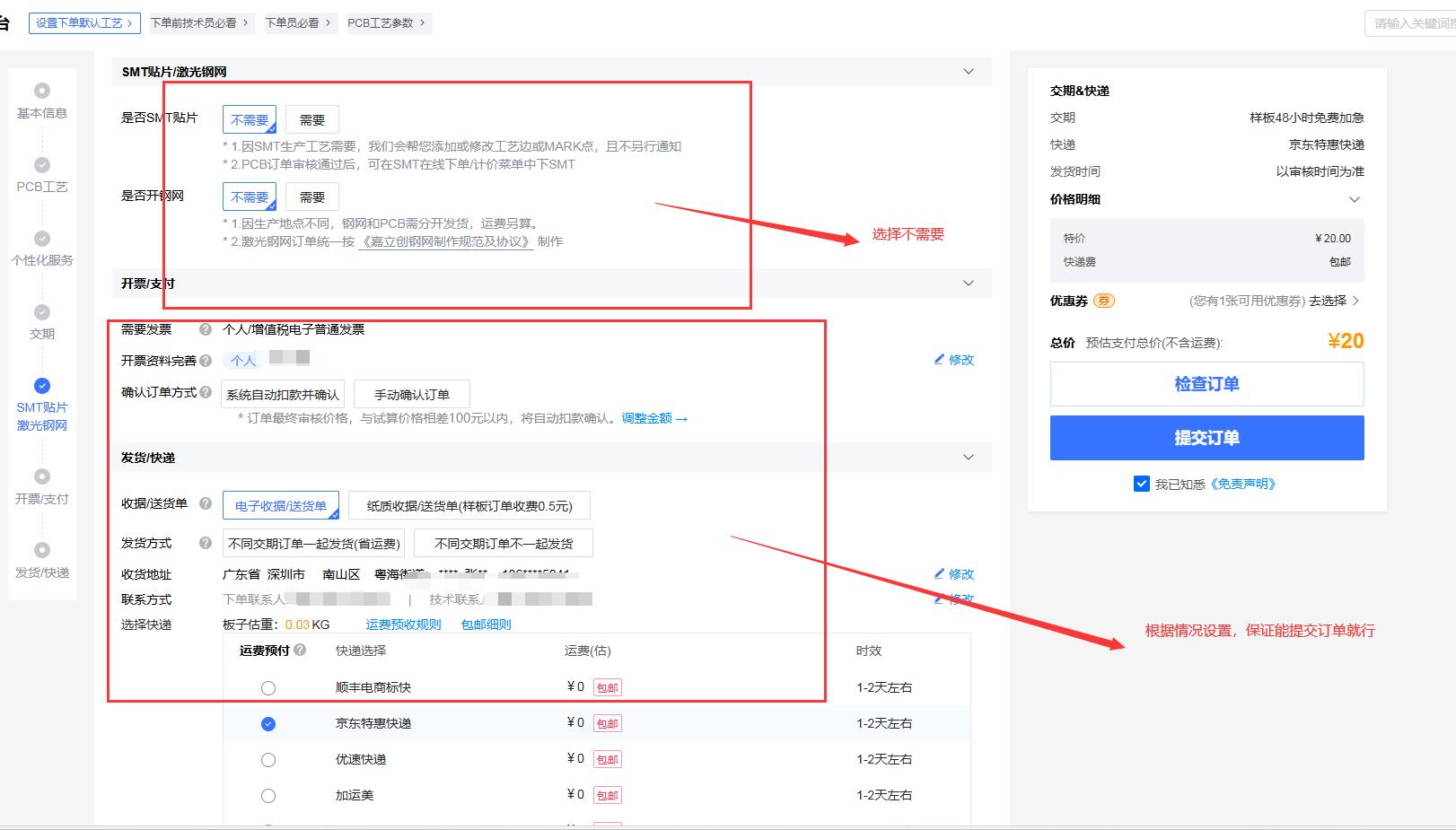1456x830 pixels.
Task: Collapse the 发货/快递 section chevron
Action: (969, 457)
